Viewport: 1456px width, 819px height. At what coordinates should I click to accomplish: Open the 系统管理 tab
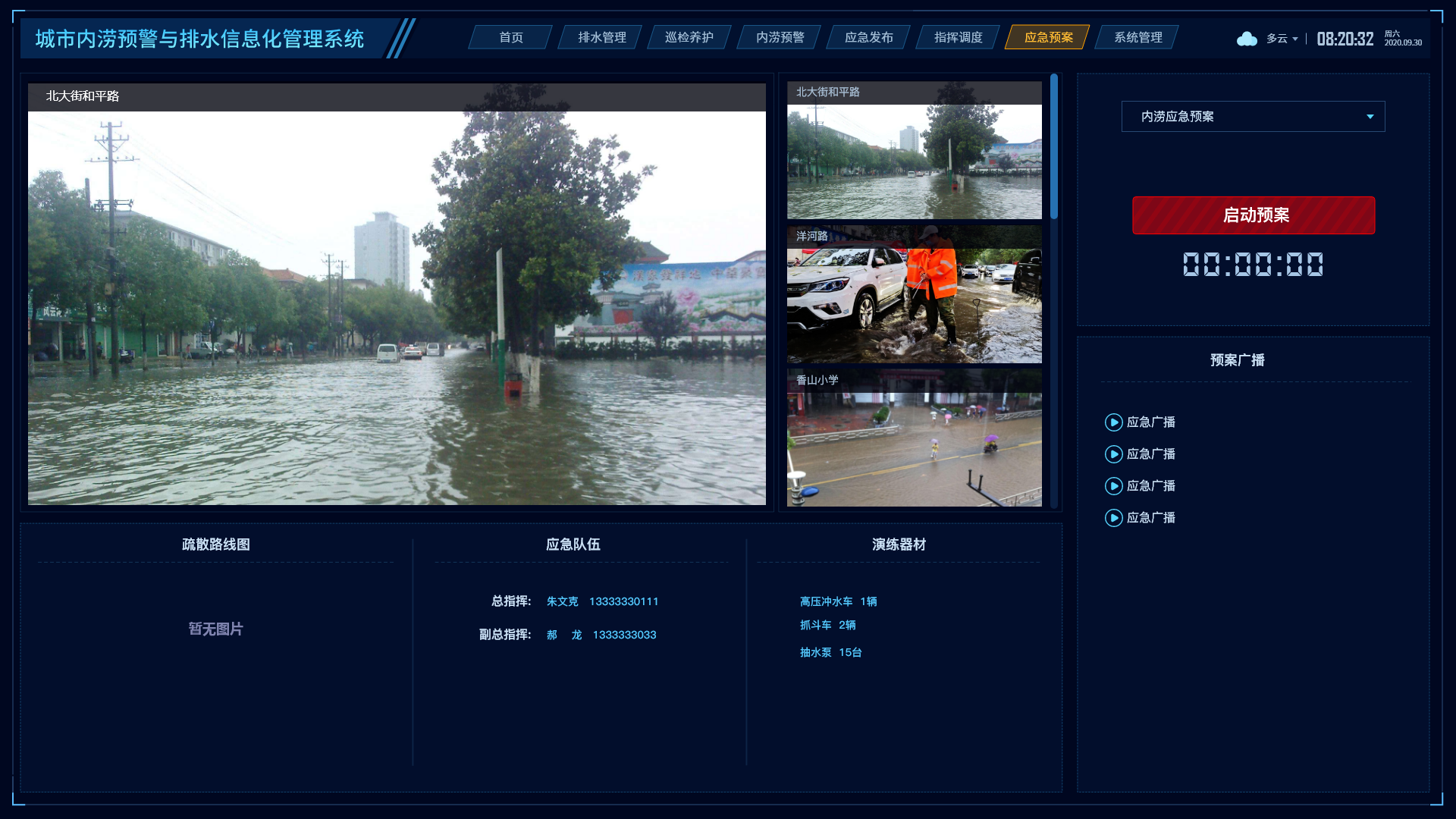(x=1137, y=37)
